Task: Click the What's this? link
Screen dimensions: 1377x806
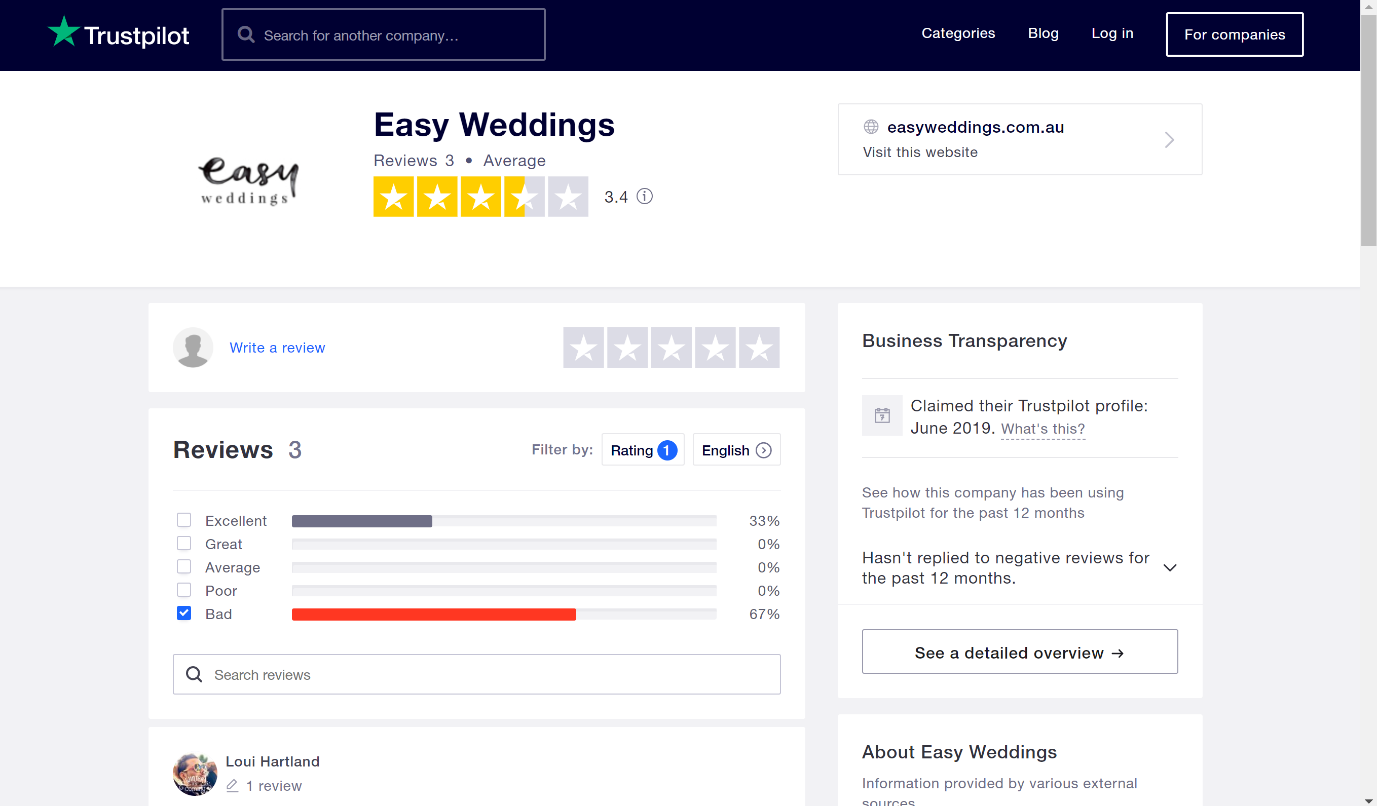Action: pos(1043,429)
